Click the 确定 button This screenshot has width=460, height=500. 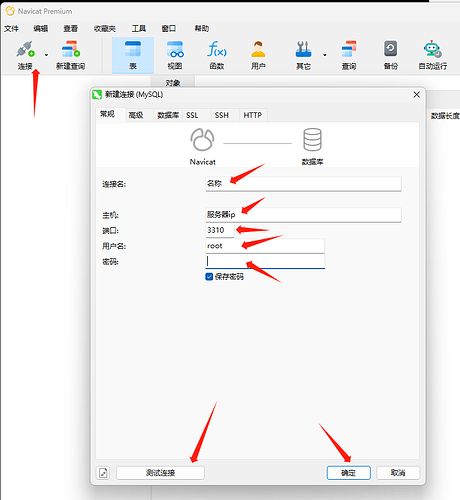349,473
